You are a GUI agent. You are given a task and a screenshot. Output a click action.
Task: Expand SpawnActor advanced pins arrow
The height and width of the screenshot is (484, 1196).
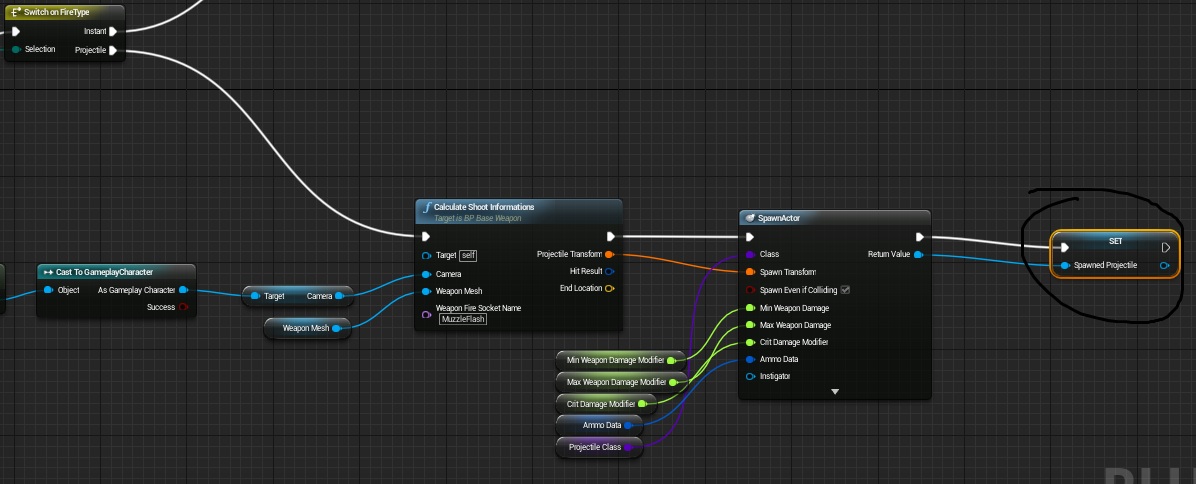[834, 392]
